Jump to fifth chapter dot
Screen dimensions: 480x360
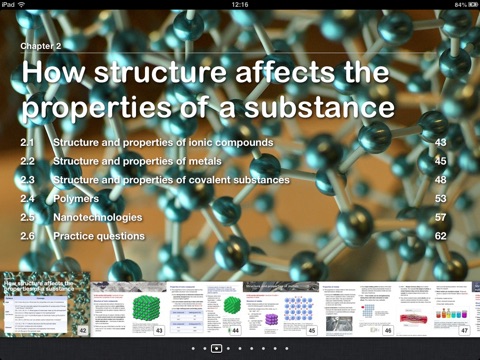click(x=240, y=349)
